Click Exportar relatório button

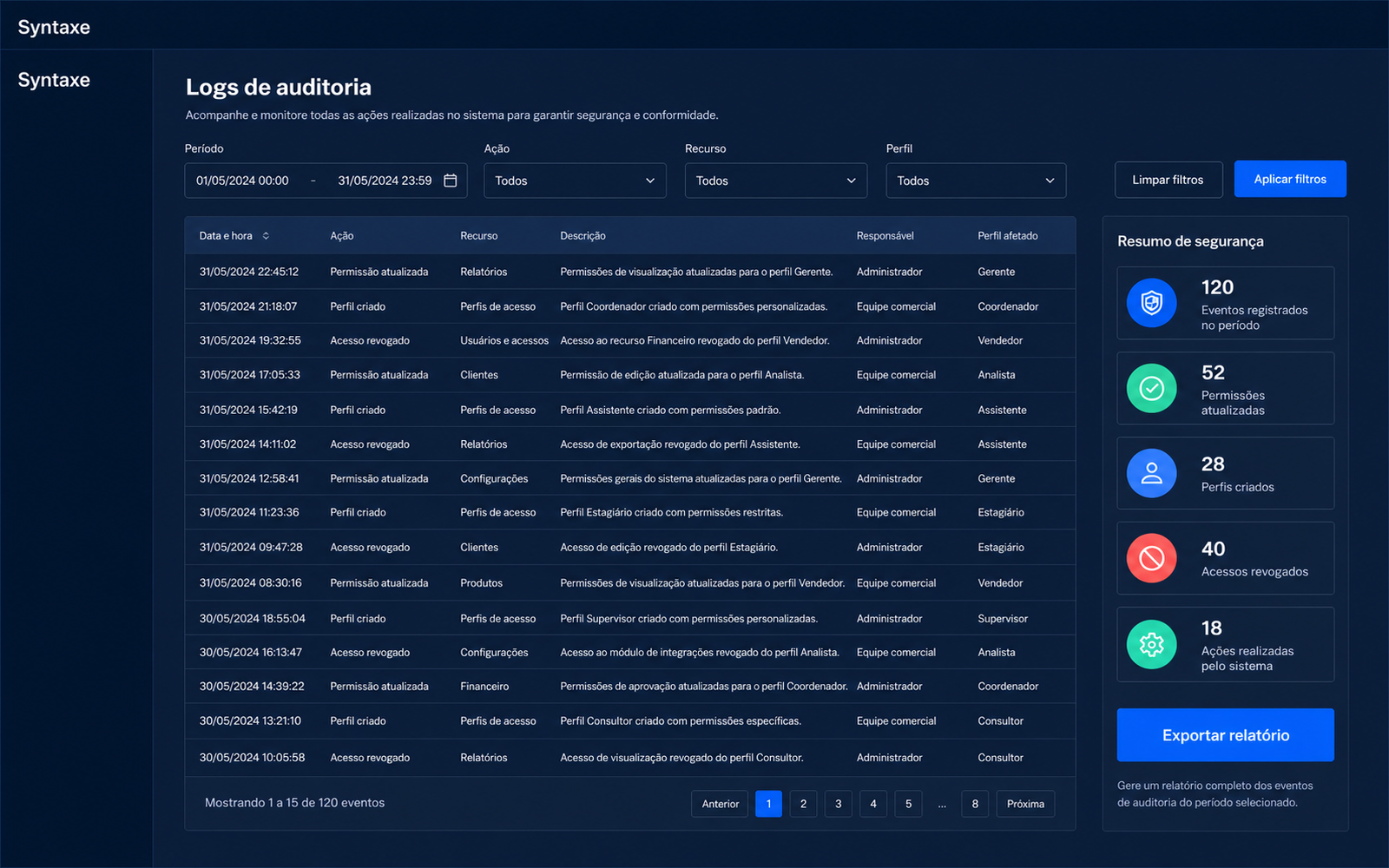tap(1225, 735)
